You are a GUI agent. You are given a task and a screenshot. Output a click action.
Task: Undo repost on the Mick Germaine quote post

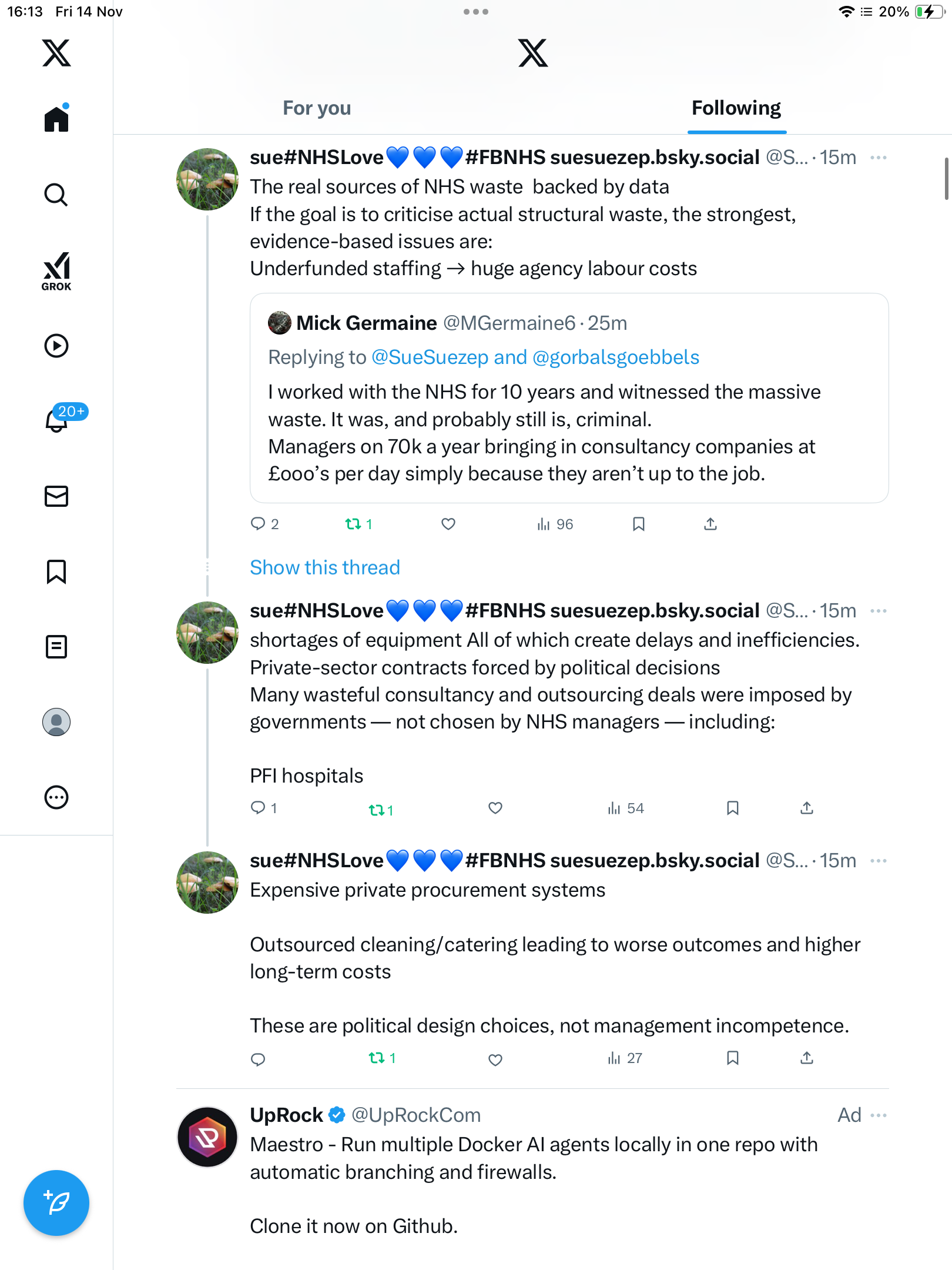click(x=353, y=524)
